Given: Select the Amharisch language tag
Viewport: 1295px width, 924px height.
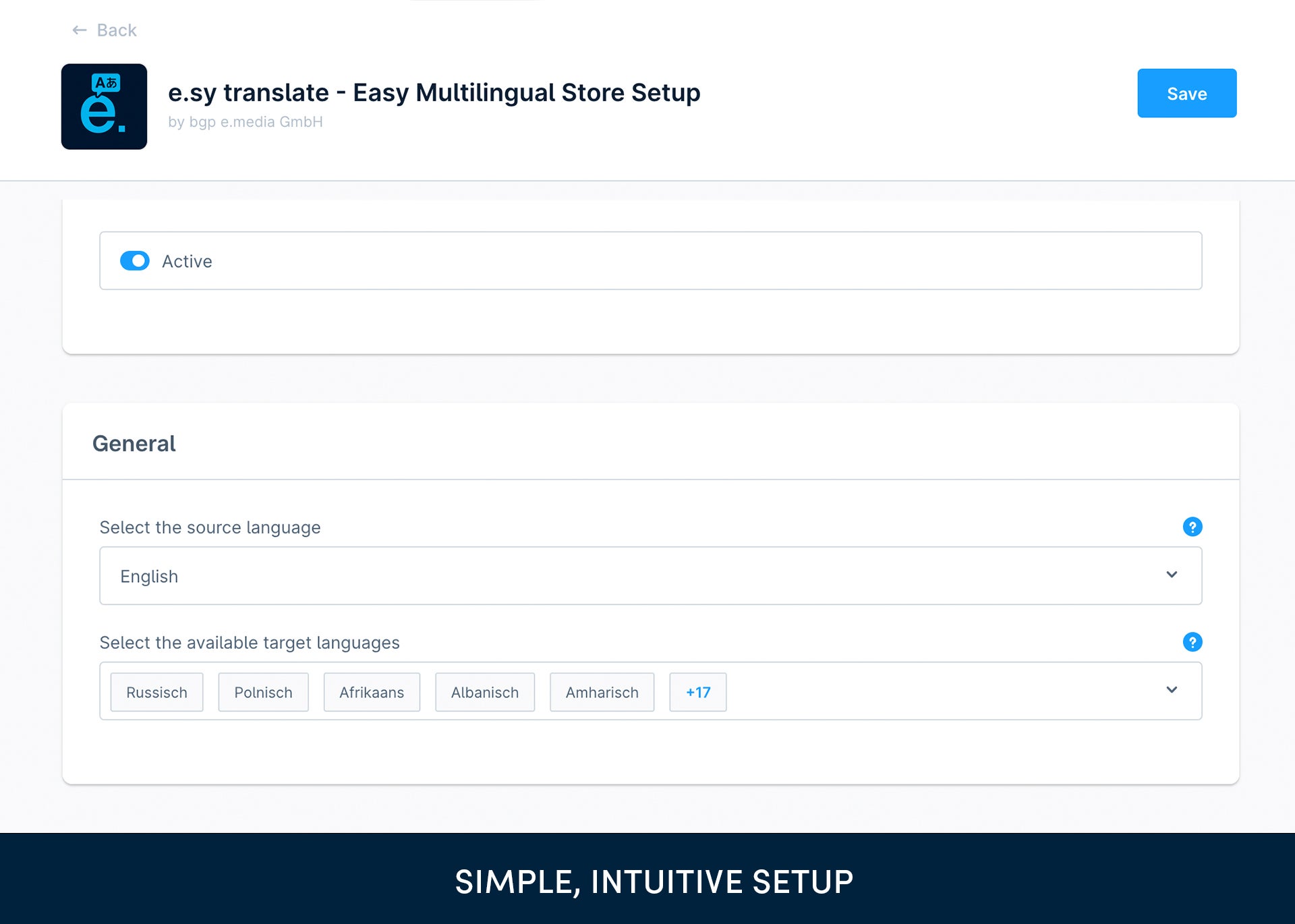Looking at the screenshot, I should 602,692.
